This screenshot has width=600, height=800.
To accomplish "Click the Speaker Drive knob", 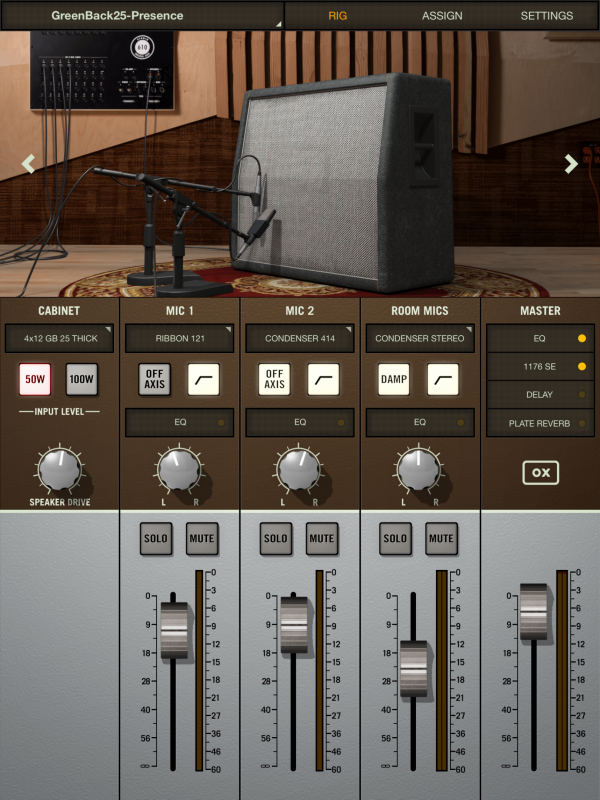I will (60, 468).
